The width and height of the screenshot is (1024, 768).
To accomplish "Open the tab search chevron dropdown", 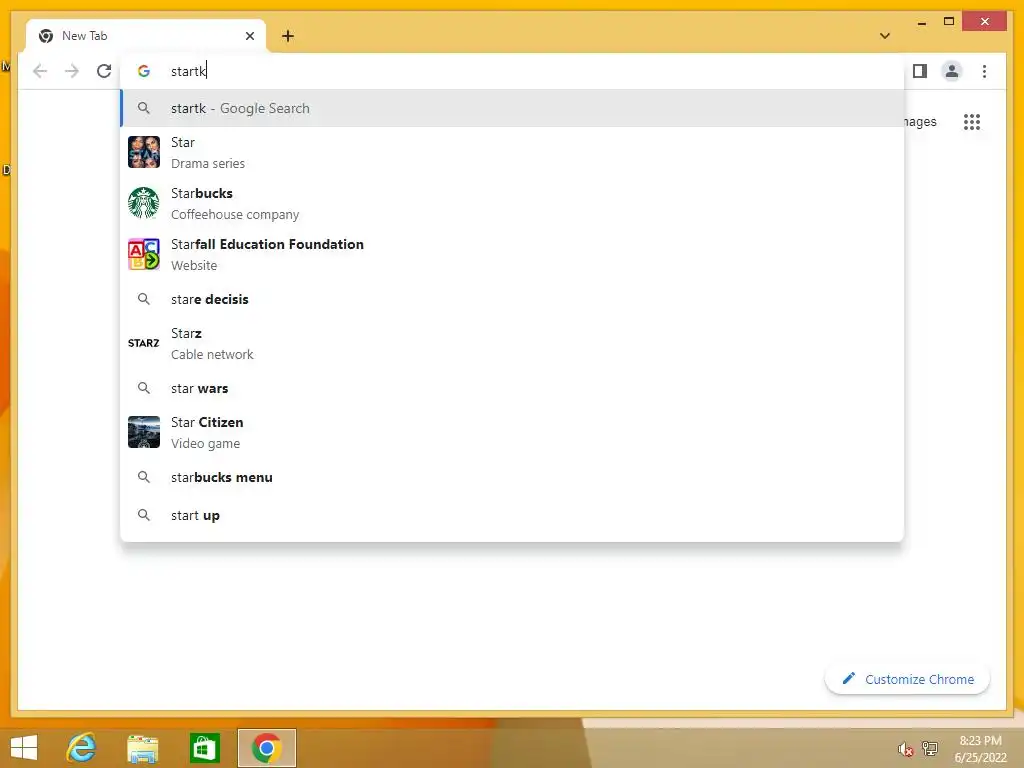I will pyautogui.click(x=885, y=36).
